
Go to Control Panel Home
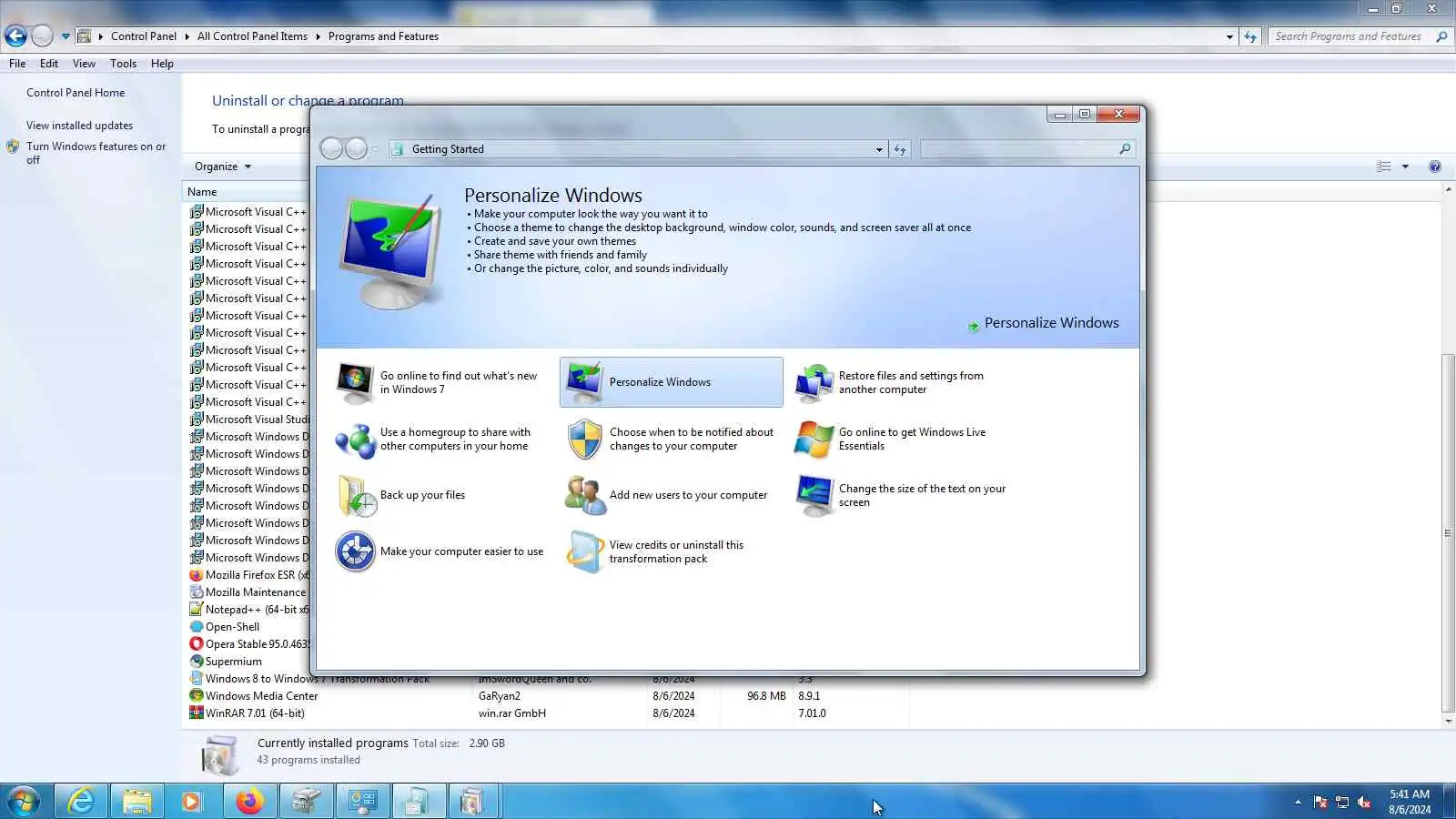click(x=76, y=93)
